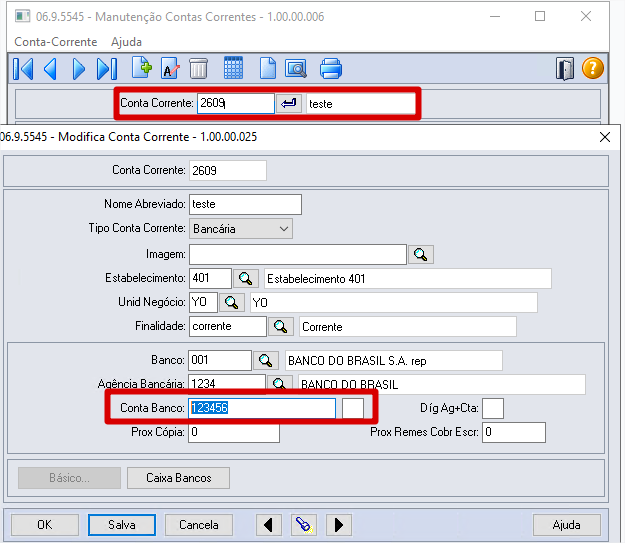The width and height of the screenshot is (625, 543).
Task: Minimize the Manutenção Contas Correntes window
Action: [495, 16]
